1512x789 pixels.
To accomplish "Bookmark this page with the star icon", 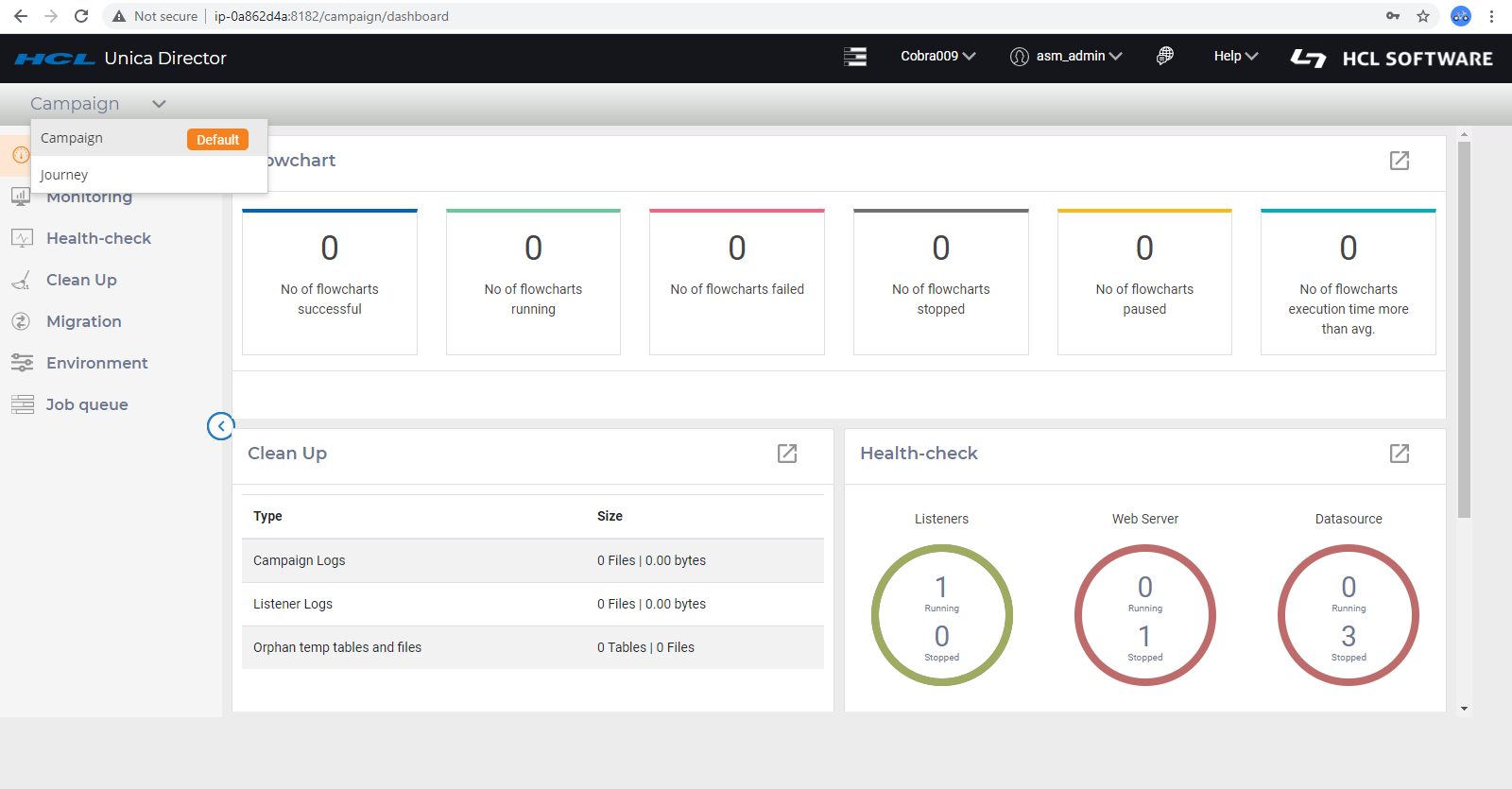I will (x=1423, y=16).
